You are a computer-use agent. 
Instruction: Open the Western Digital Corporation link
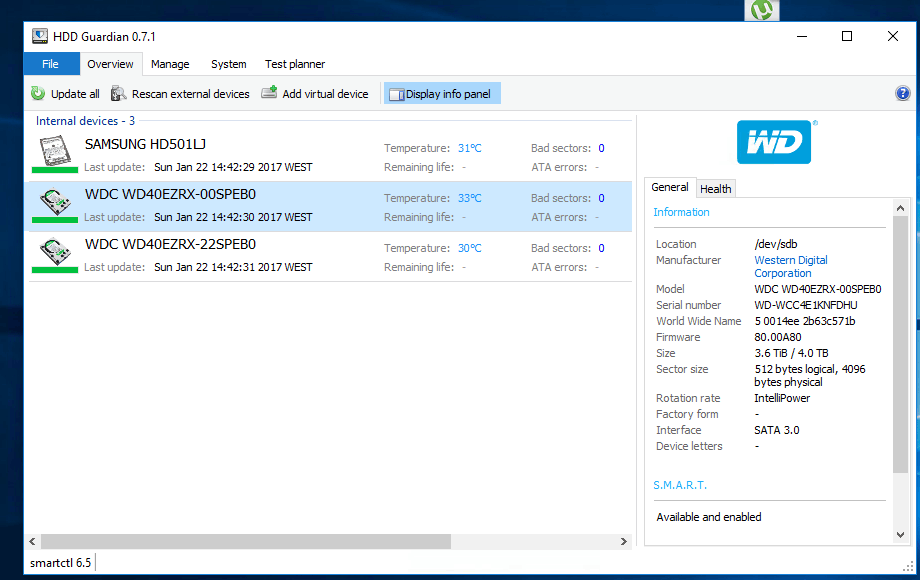[791, 266]
